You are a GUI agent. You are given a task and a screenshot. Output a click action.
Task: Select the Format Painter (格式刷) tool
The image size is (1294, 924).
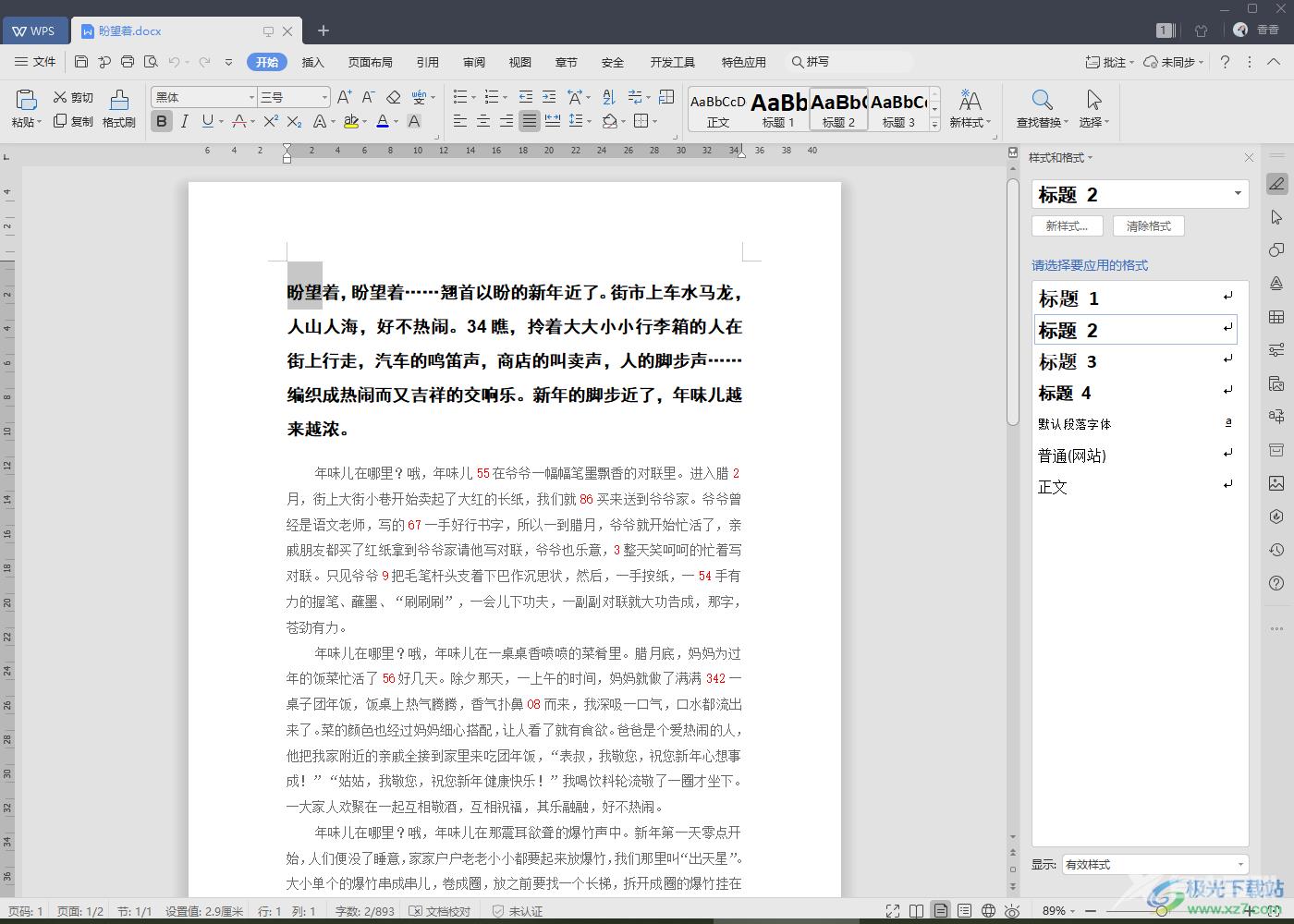pos(119,109)
